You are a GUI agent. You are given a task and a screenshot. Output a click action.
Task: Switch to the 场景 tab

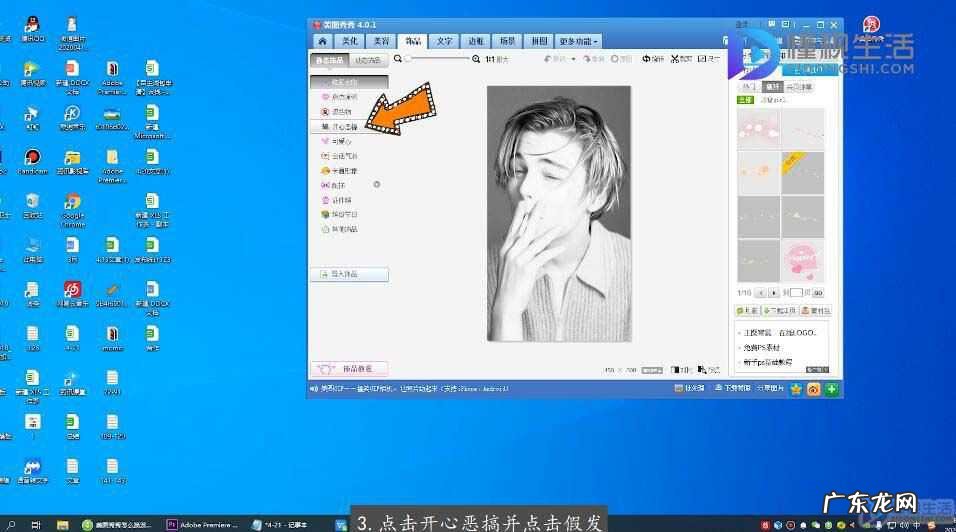508,41
